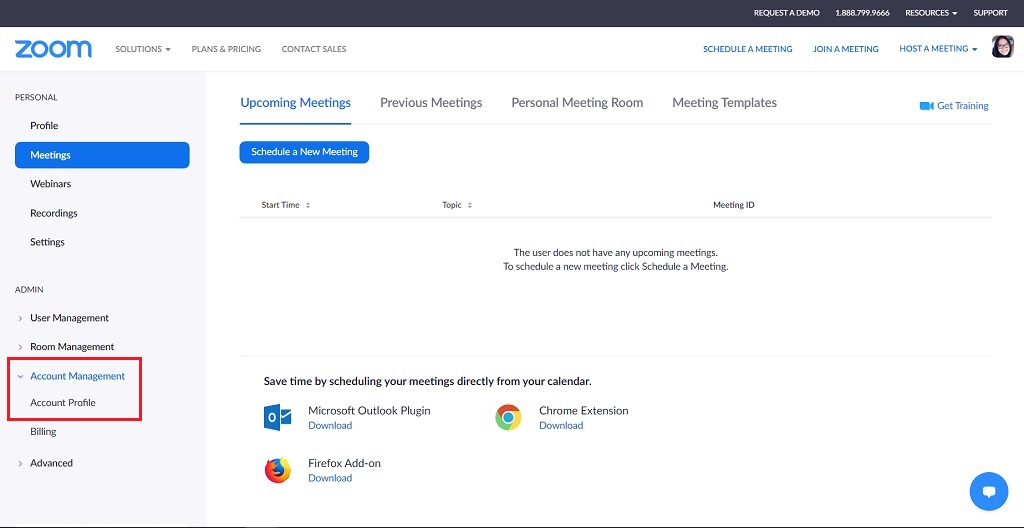Select Meetings in sidebar
The height and width of the screenshot is (528, 1024).
pyautogui.click(x=102, y=155)
